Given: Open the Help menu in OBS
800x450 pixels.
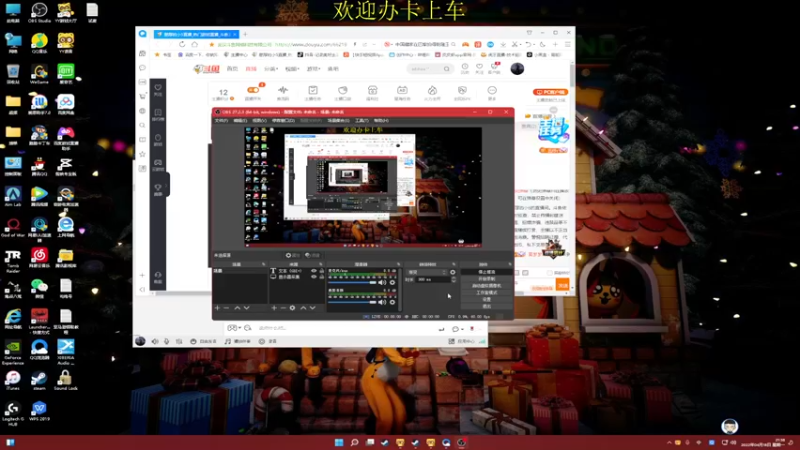Looking at the screenshot, I should [381, 120].
